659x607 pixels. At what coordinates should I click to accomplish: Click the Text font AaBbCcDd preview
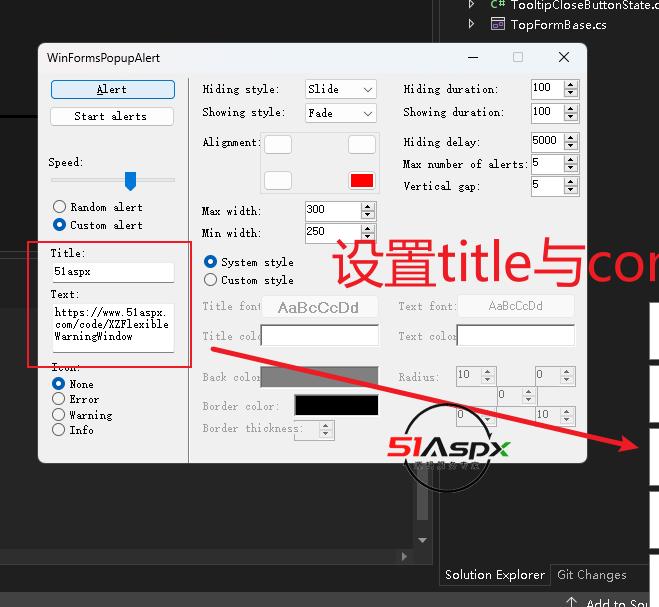[x=516, y=306]
